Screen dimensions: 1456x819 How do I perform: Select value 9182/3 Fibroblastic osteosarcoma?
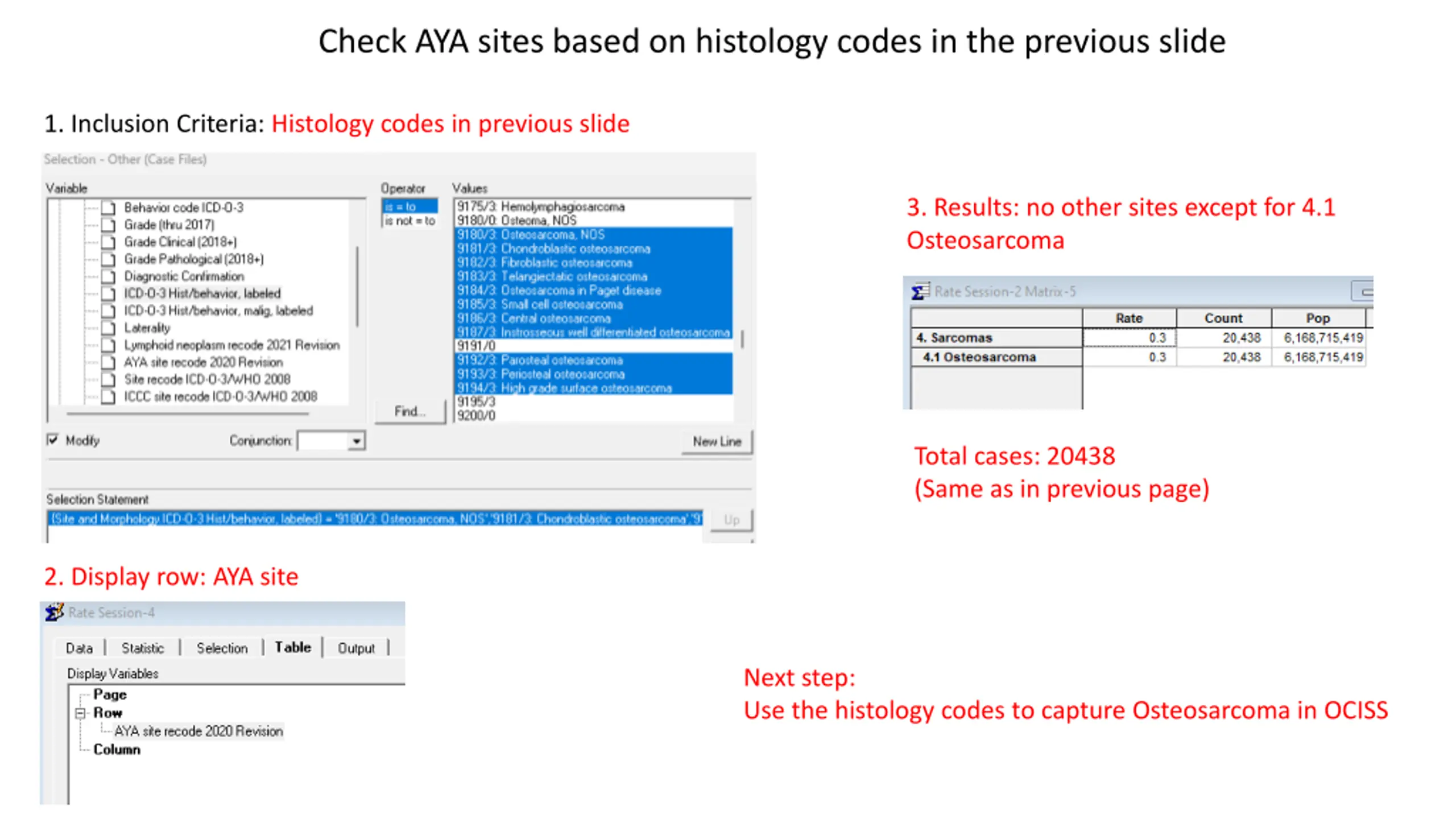(593, 262)
